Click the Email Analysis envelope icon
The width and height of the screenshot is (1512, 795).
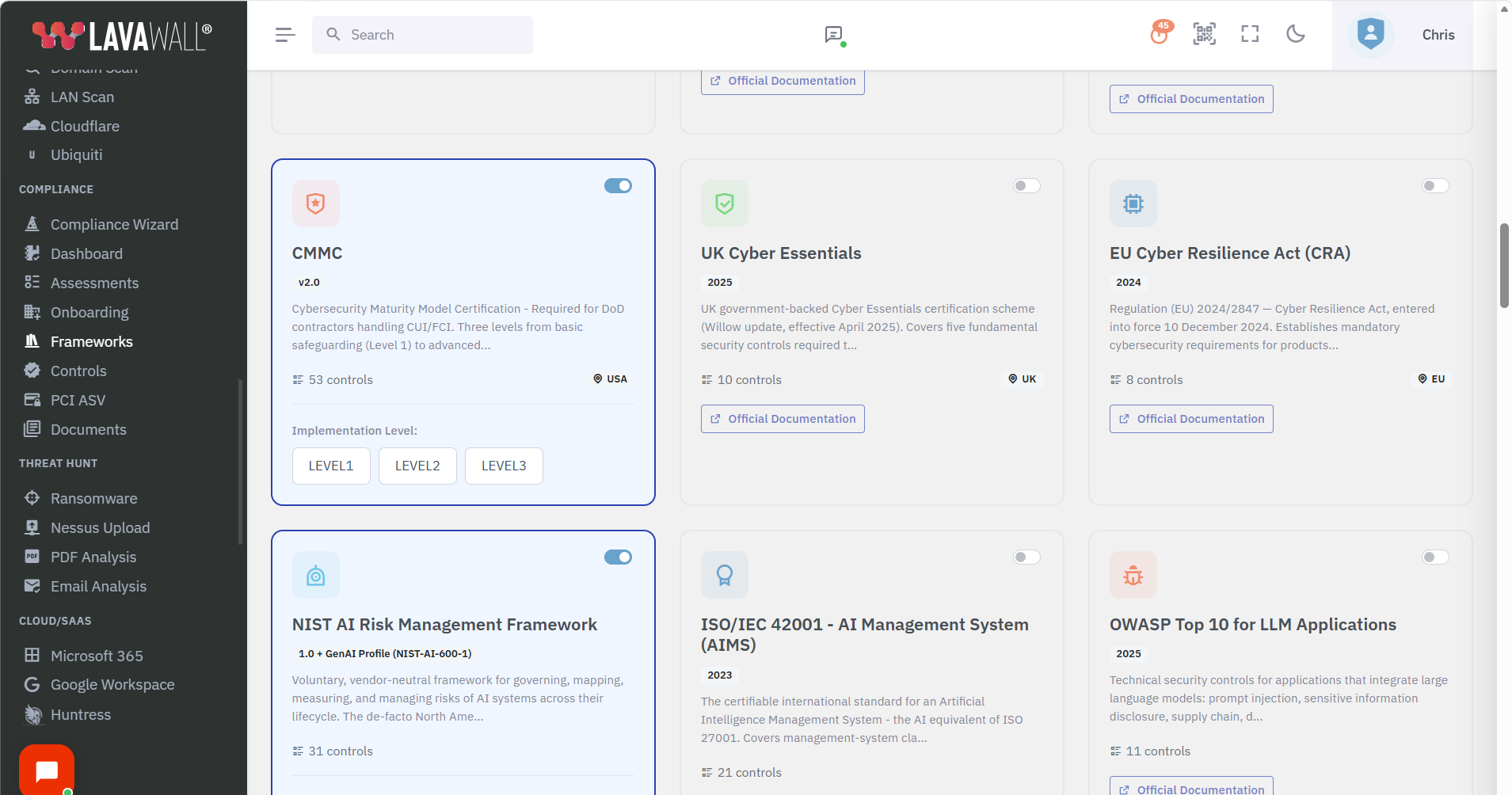[32, 586]
